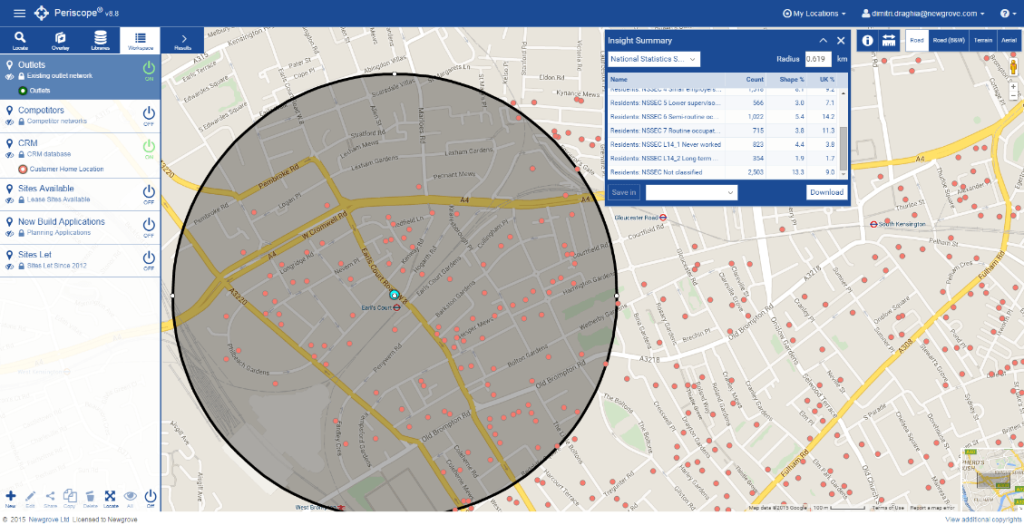Turn off the CRM layer power switch
Image resolution: width=1024 pixels, height=525 pixels.
pyautogui.click(x=149, y=148)
